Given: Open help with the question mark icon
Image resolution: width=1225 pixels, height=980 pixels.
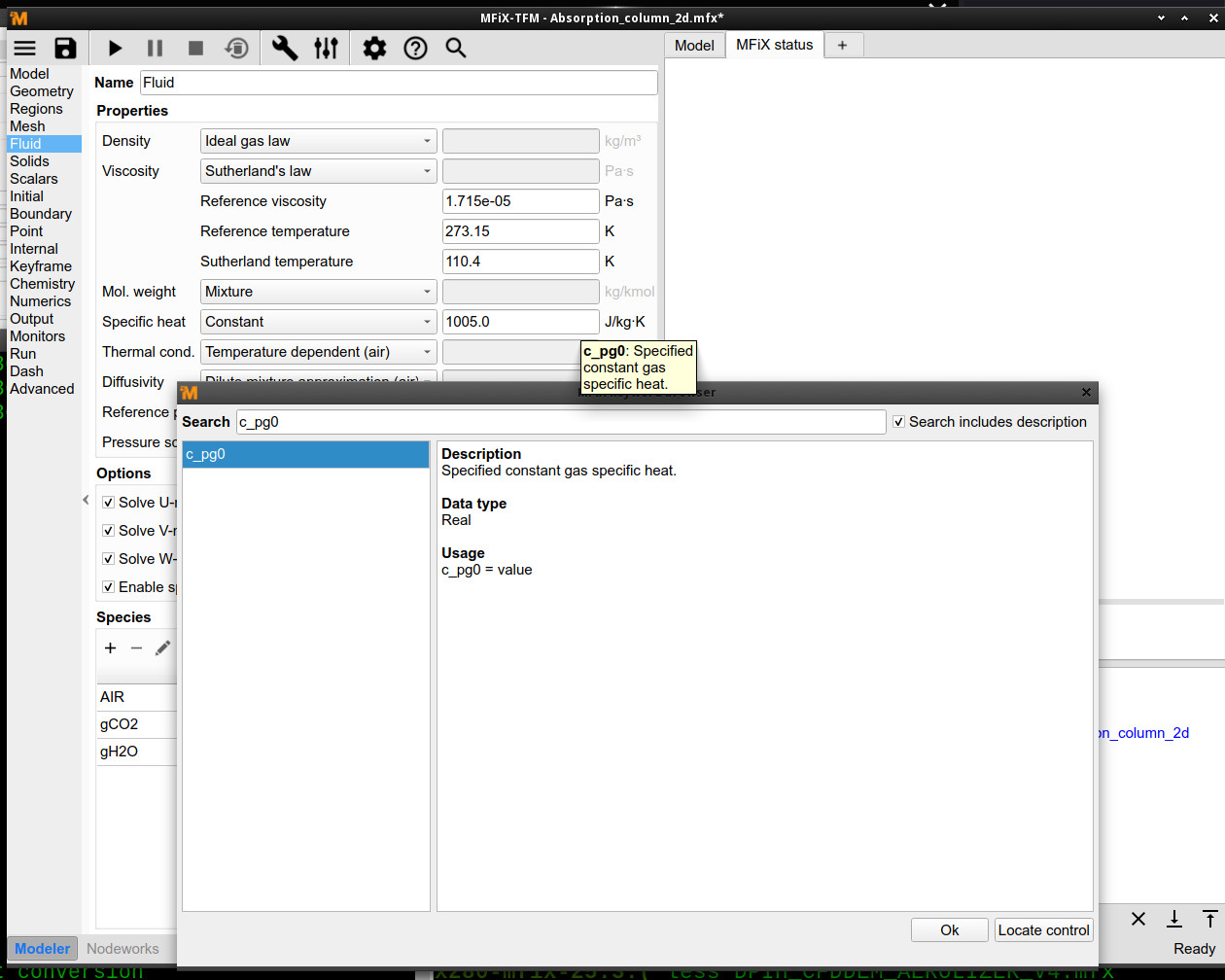Looking at the screenshot, I should coord(415,49).
